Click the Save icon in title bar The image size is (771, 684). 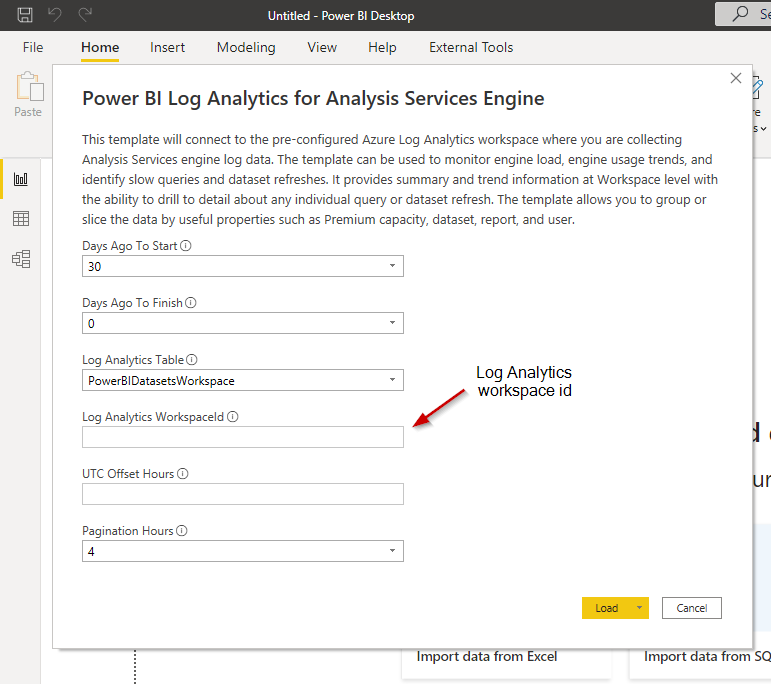click(25, 15)
